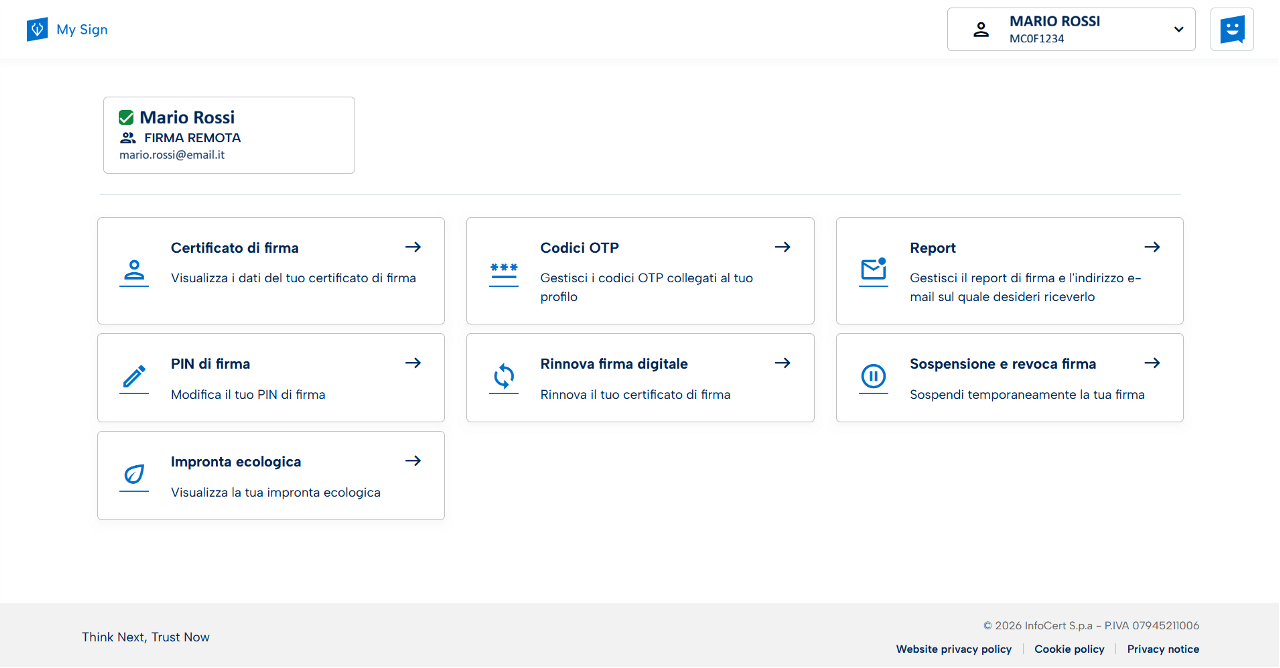Image resolution: width=1280 pixels, height=668 pixels.
Task: Expand the MARIO ROSSI account dropdown
Action: 1178,30
